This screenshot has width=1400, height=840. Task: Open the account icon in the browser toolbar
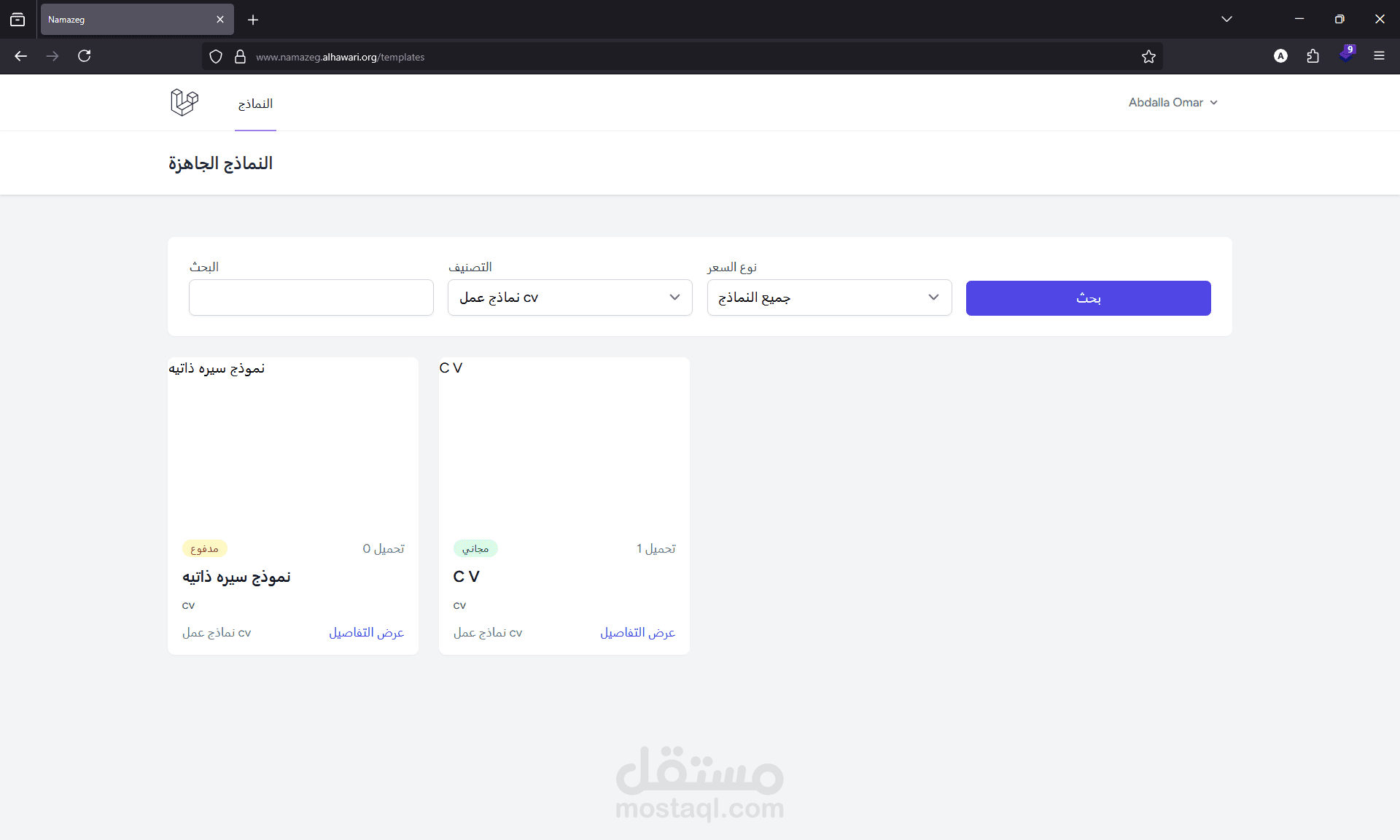click(x=1280, y=56)
